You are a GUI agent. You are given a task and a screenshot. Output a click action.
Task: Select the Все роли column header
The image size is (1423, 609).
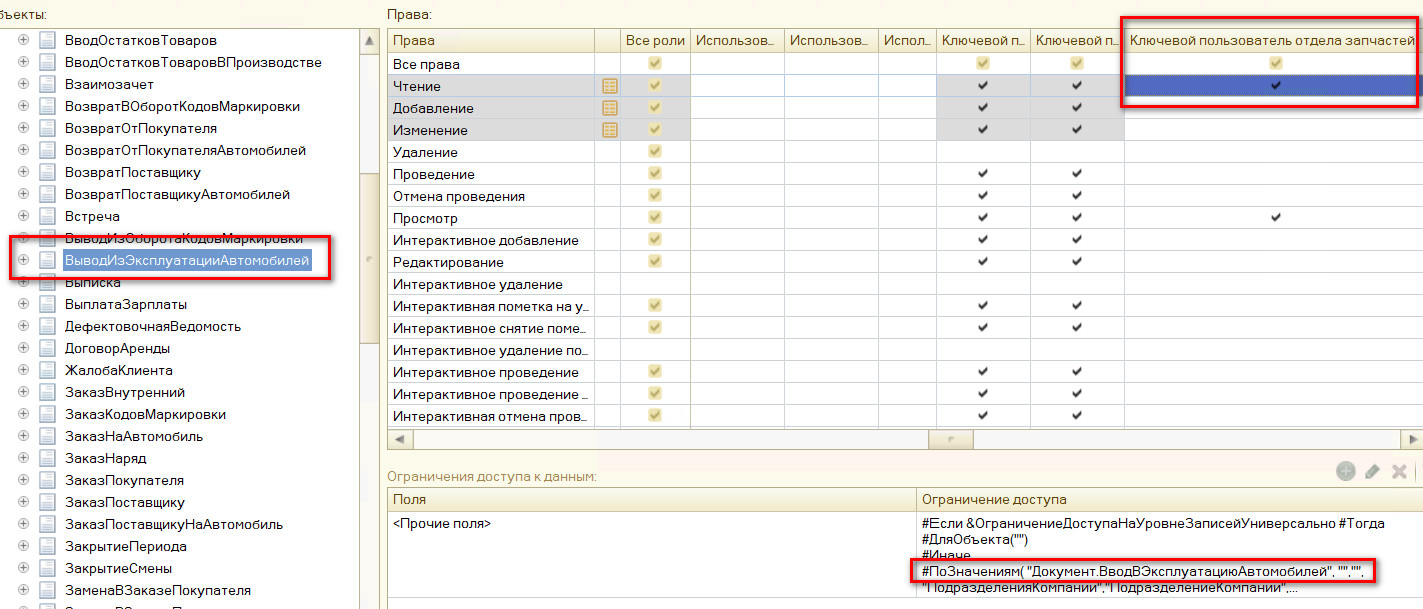pyautogui.click(x=655, y=41)
